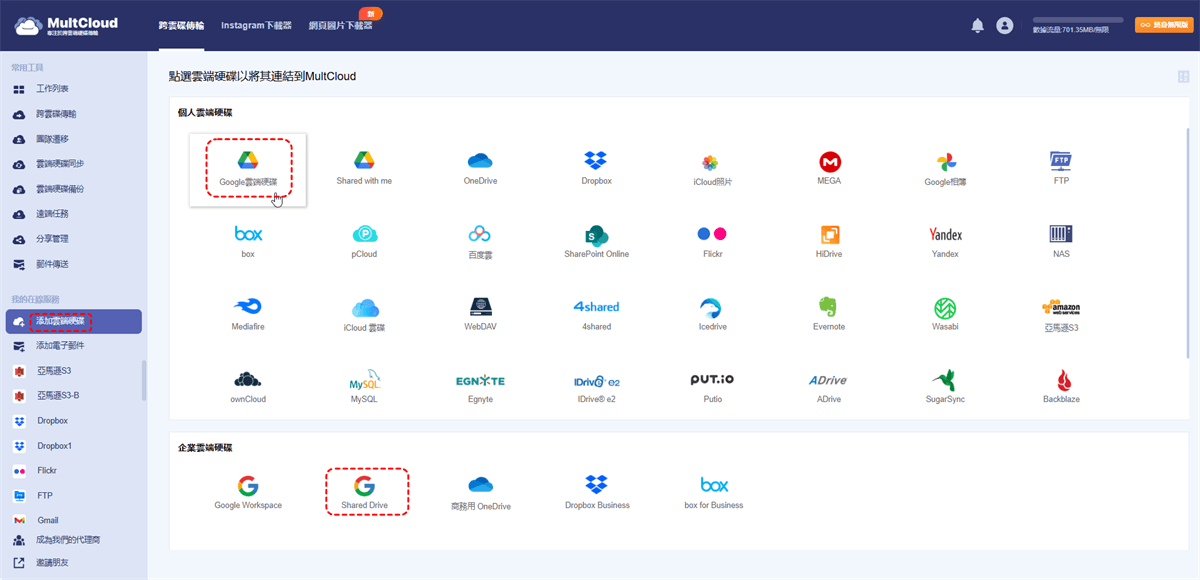Choose the Yandex service
1200x580 pixels.
click(x=945, y=241)
